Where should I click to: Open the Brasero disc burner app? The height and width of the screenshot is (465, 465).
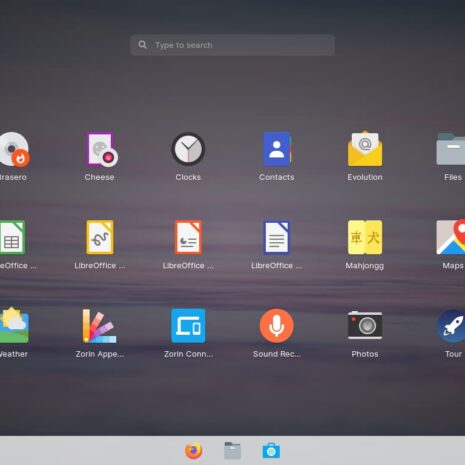point(14,149)
